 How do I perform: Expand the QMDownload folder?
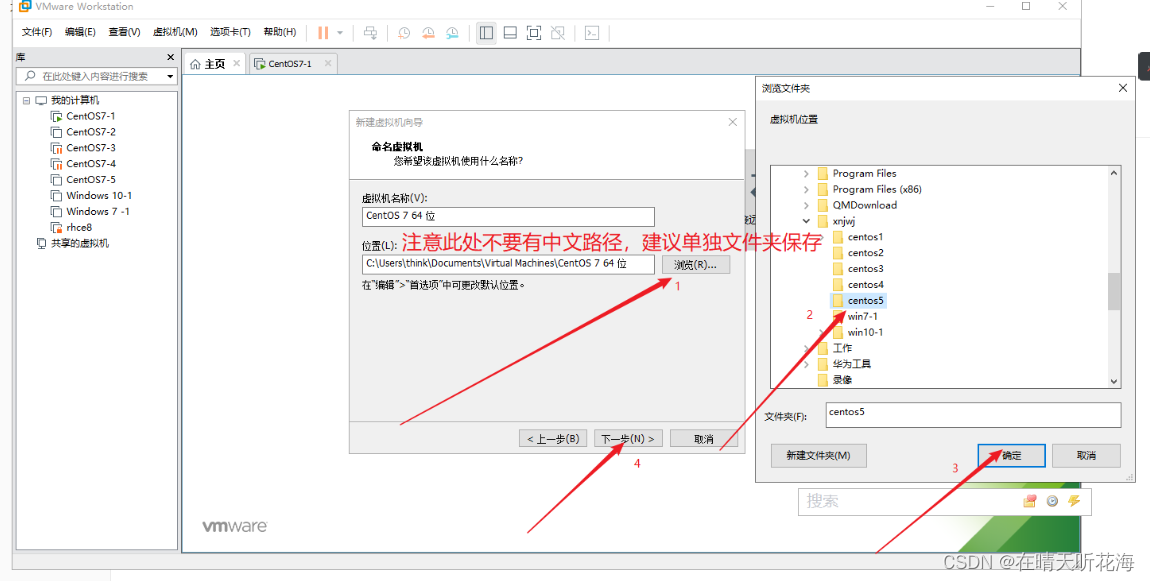pyautogui.click(x=806, y=205)
